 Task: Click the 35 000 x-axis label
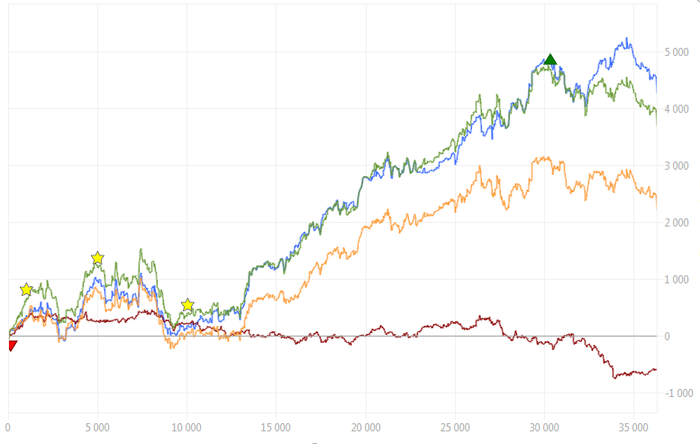click(634, 424)
